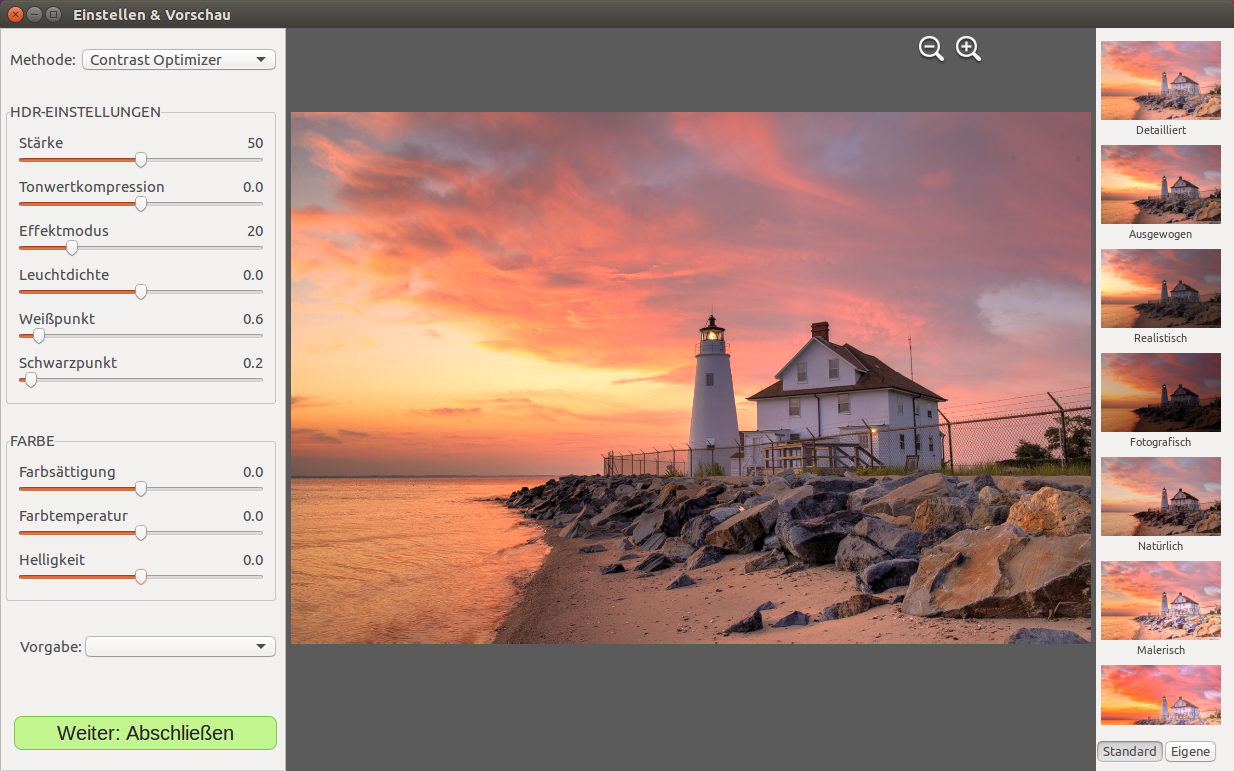
Task: Click the Leuchtdichte slider handle
Action: click(141, 291)
